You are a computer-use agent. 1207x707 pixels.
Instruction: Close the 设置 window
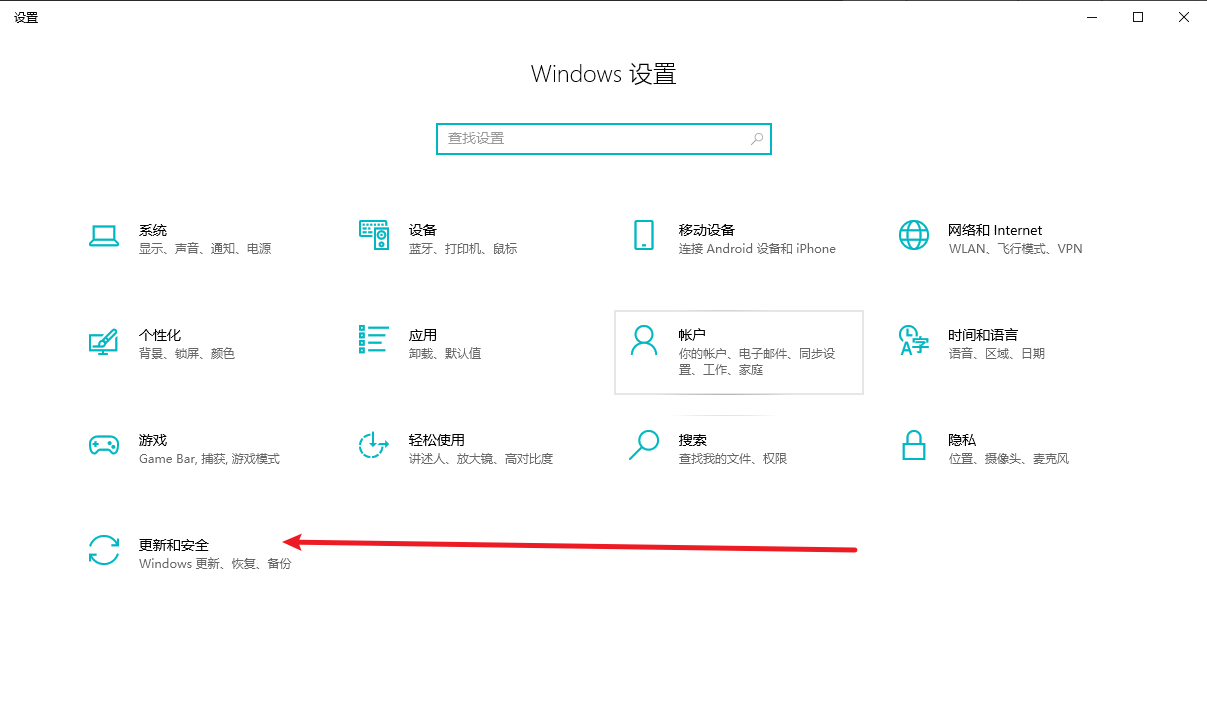[x=1183, y=17]
